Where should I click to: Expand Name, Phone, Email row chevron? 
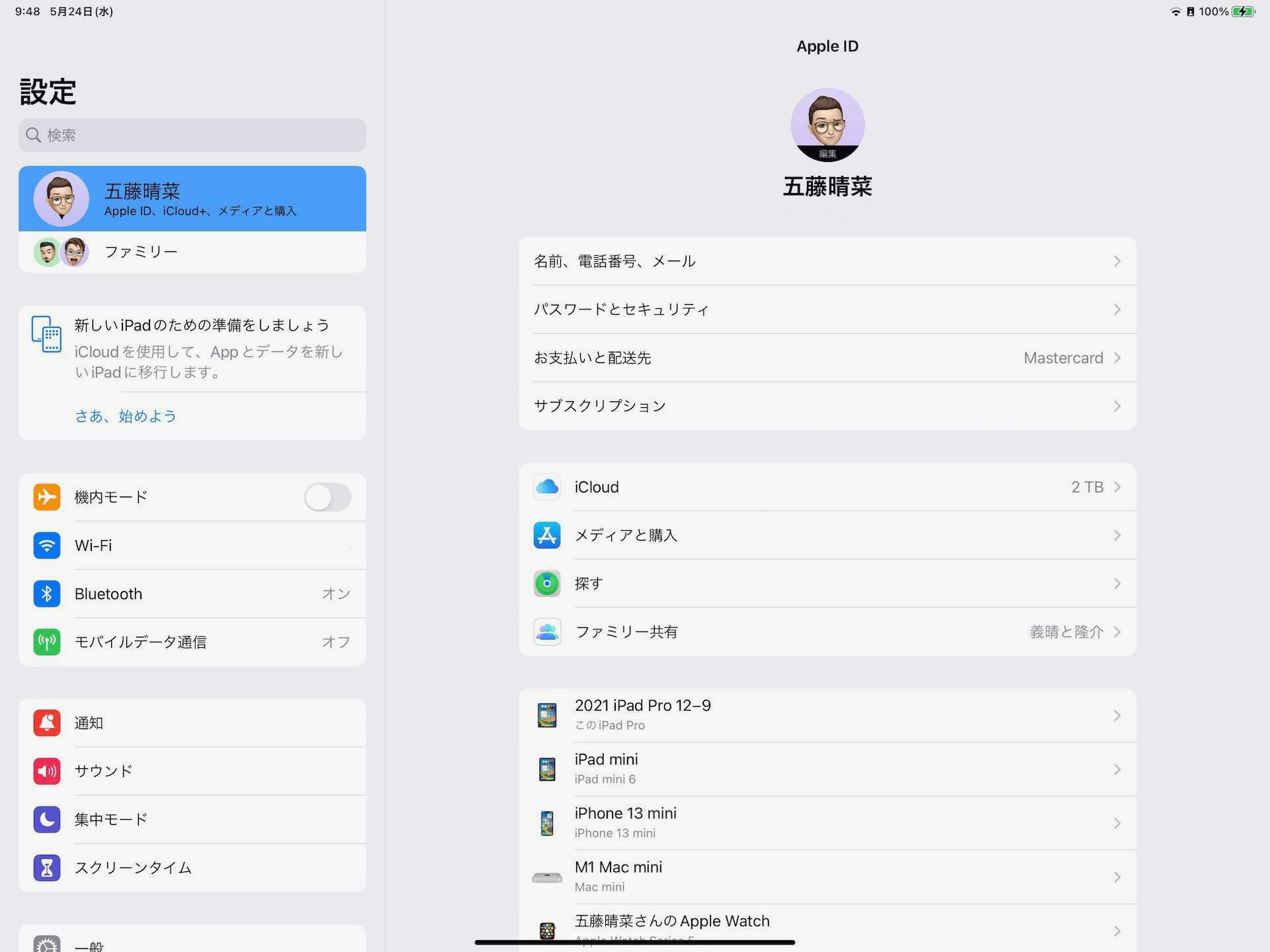1117,261
